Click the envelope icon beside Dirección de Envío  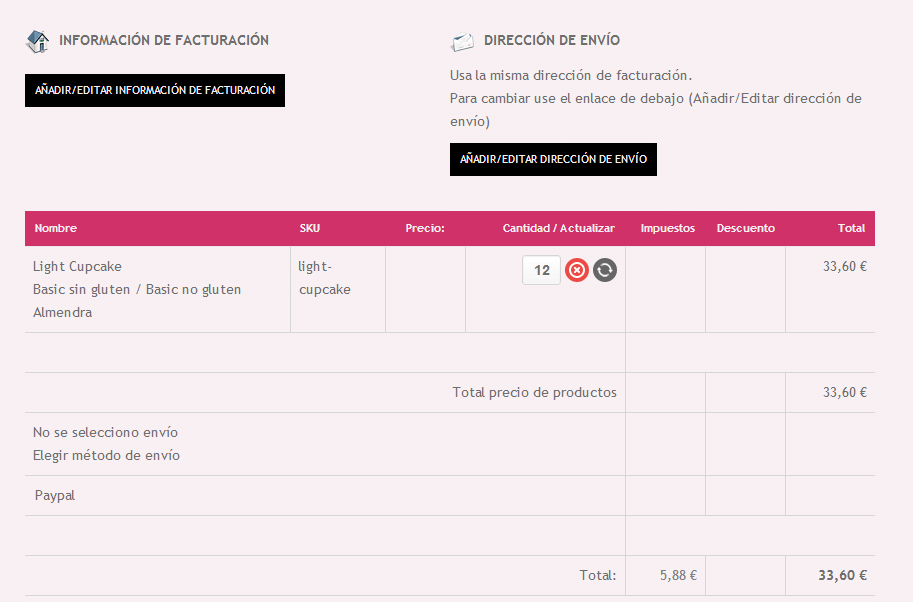(x=462, y=42)
